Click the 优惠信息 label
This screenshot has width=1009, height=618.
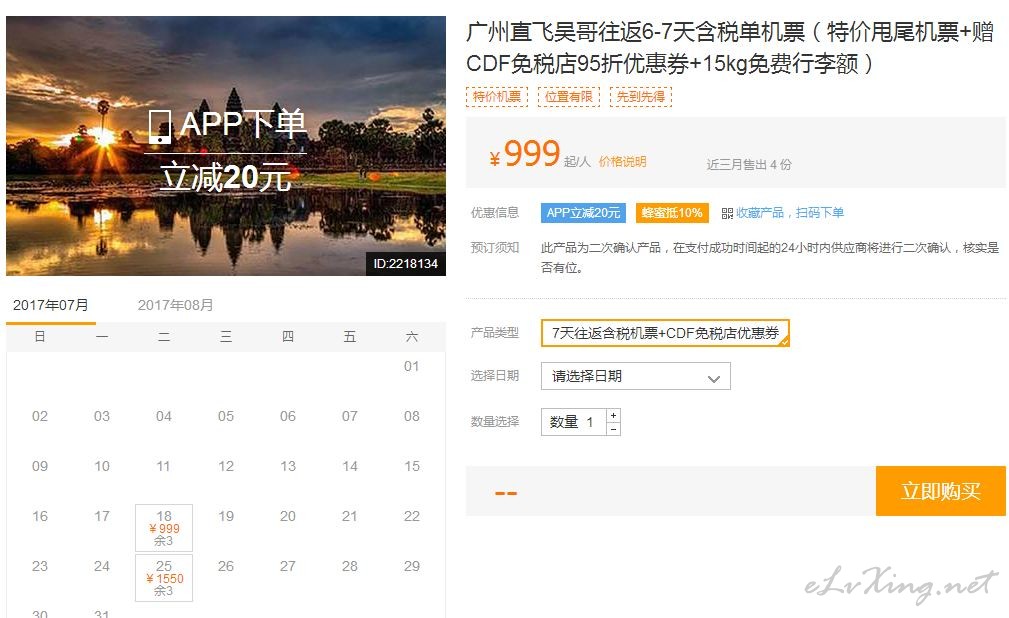(495, 213)
